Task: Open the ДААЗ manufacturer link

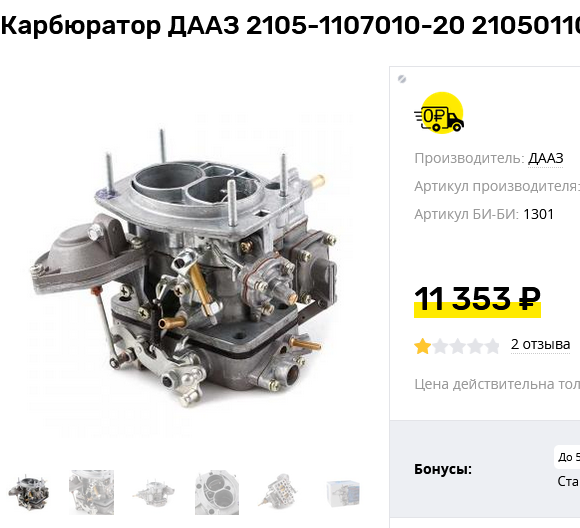Action: (546, 158)
